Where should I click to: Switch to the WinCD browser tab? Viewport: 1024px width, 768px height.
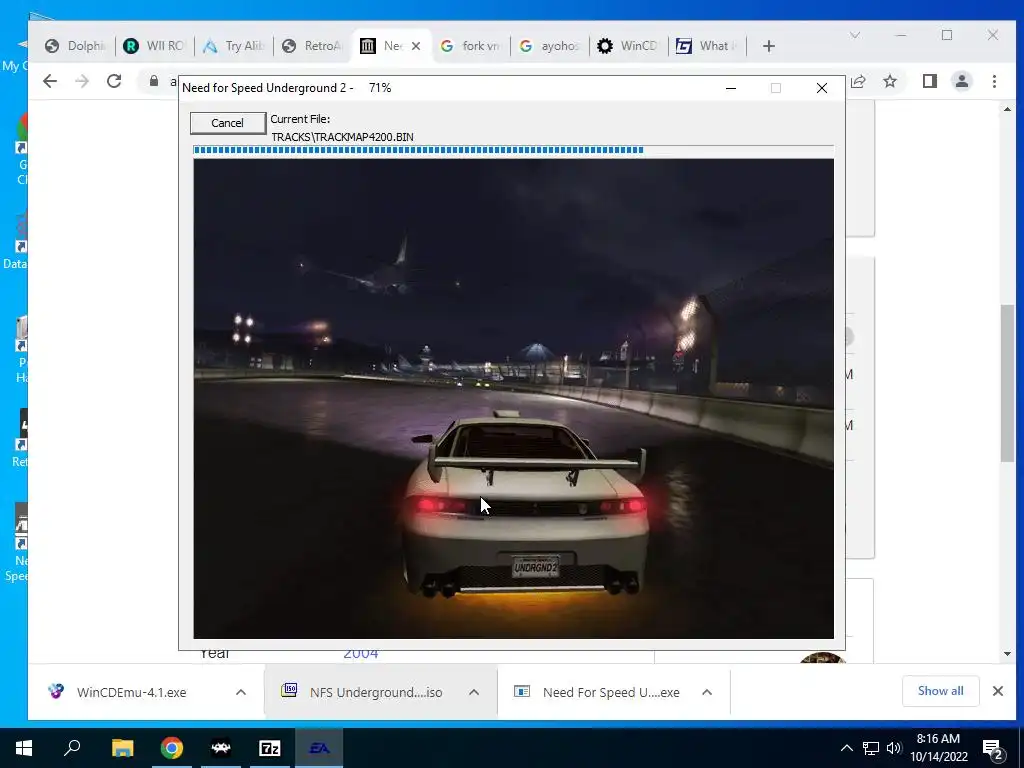pyautogui.click(x=628, y=46)
